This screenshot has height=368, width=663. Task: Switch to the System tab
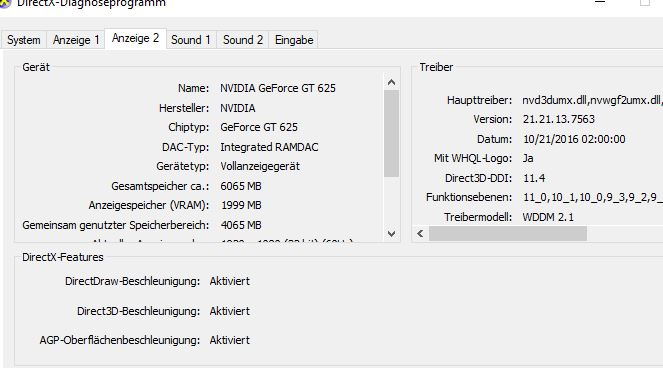click(24, 40)
